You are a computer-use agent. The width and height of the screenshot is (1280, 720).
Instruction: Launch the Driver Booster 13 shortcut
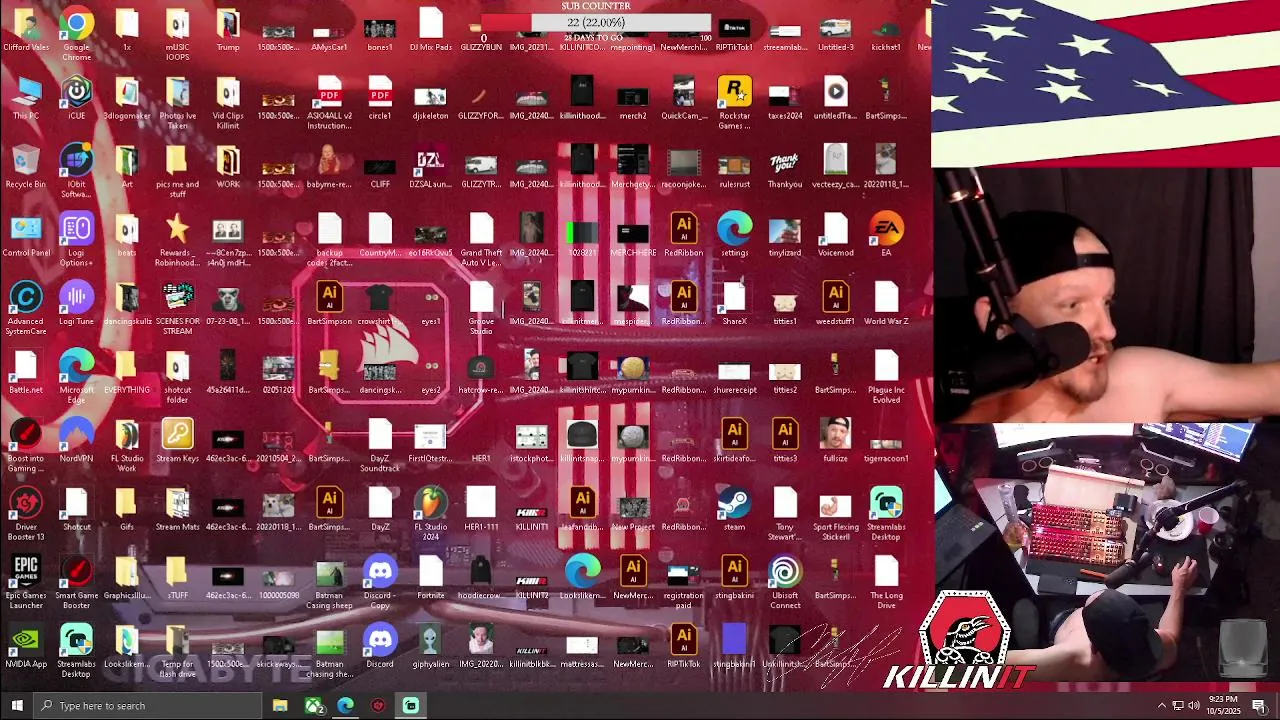click(x=25, y=514)
